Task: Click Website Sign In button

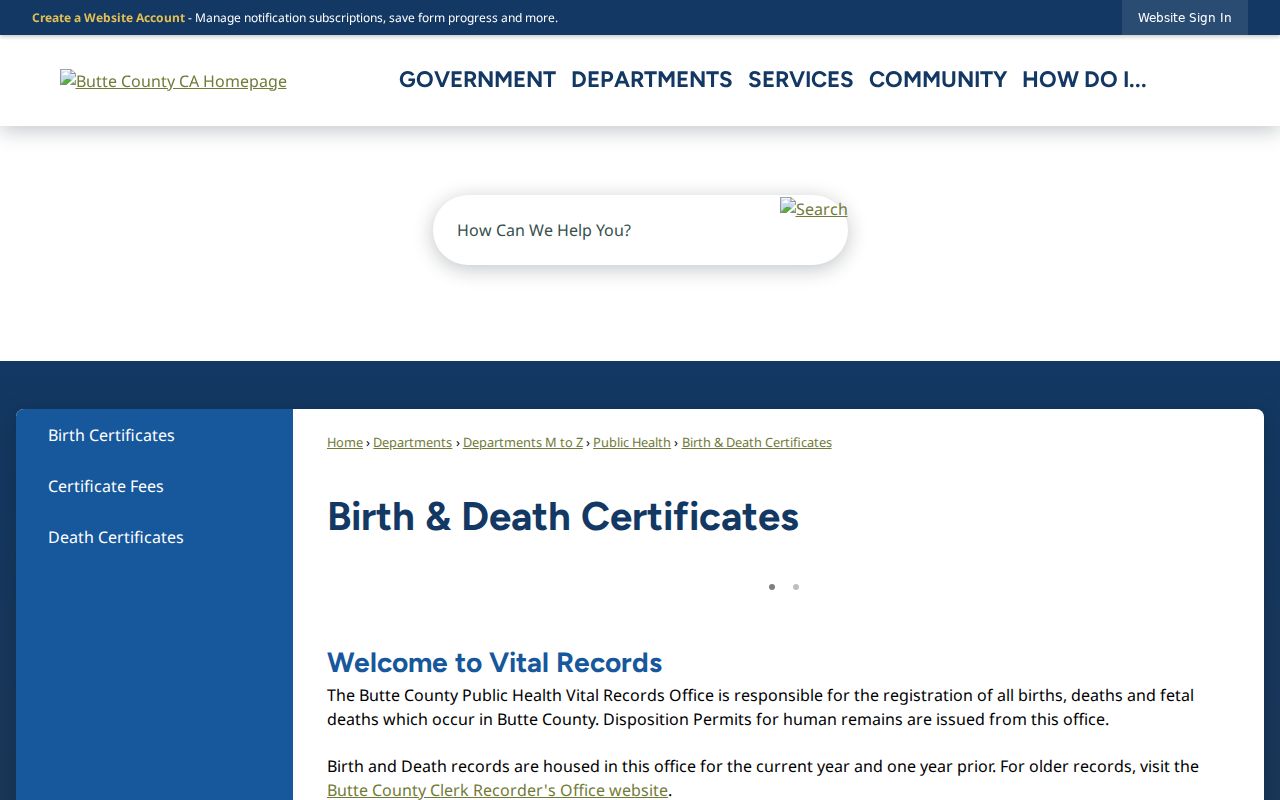Action: click(x=1185, y=17)
